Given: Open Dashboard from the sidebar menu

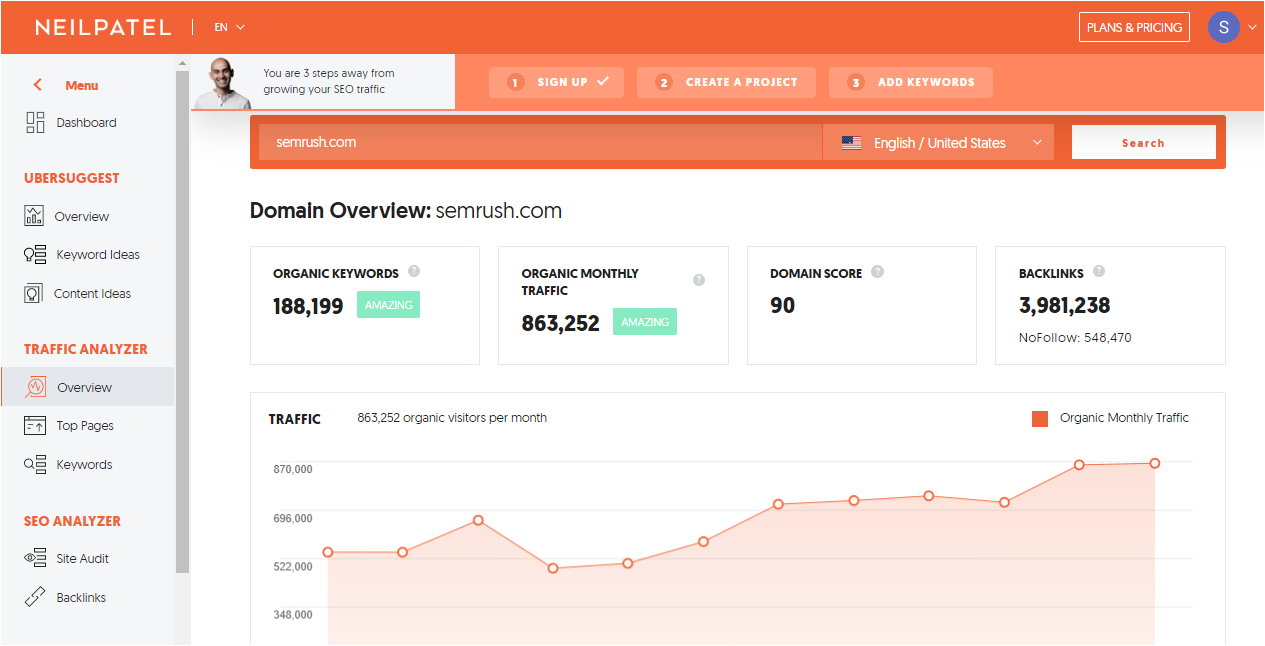Looking at the screenshot, I should pos(86,123).
